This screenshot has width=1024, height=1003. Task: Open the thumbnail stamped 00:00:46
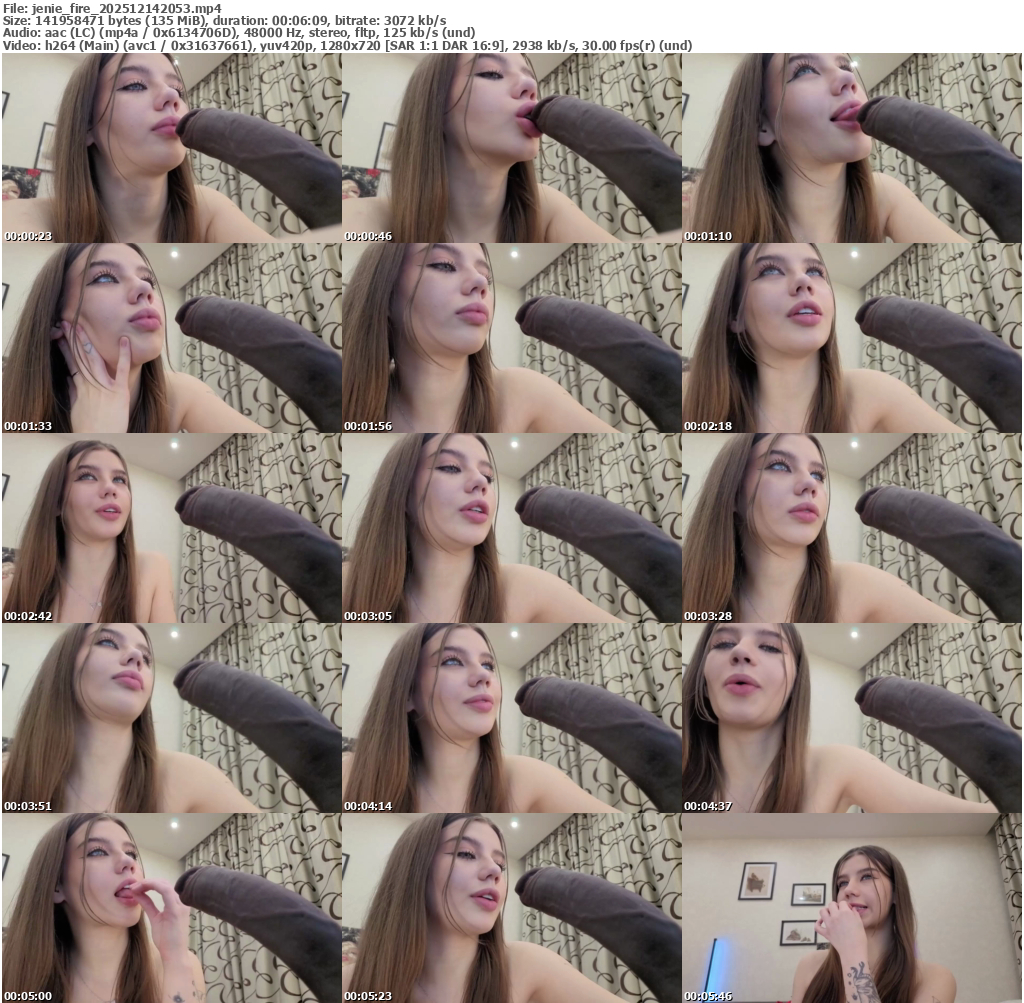point(511,148)
